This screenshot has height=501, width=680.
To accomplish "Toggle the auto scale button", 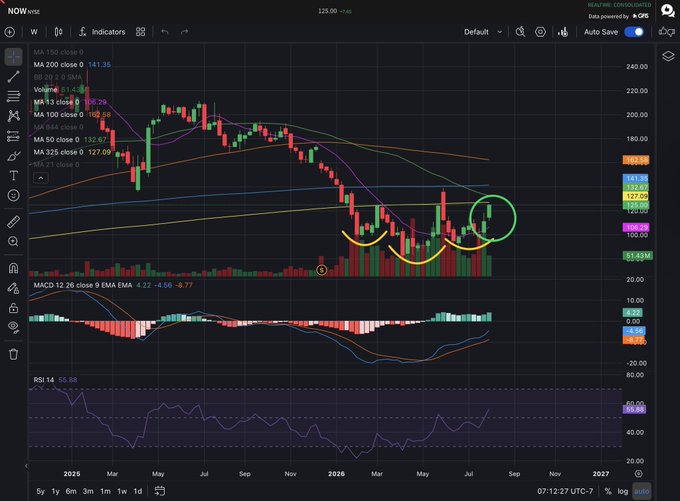I will 642,491.
